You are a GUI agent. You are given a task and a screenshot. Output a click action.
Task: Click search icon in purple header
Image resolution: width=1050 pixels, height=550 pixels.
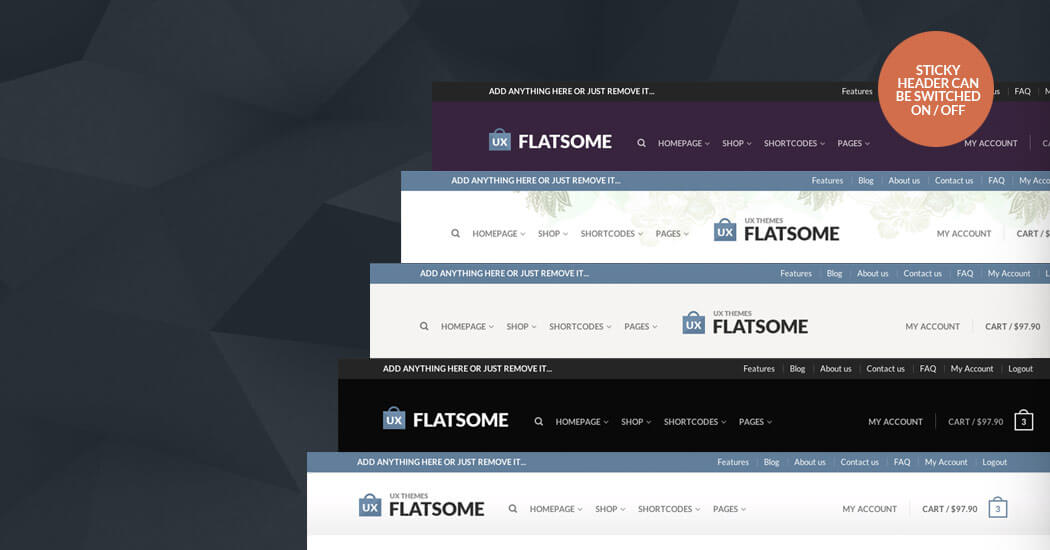[641, 143]
